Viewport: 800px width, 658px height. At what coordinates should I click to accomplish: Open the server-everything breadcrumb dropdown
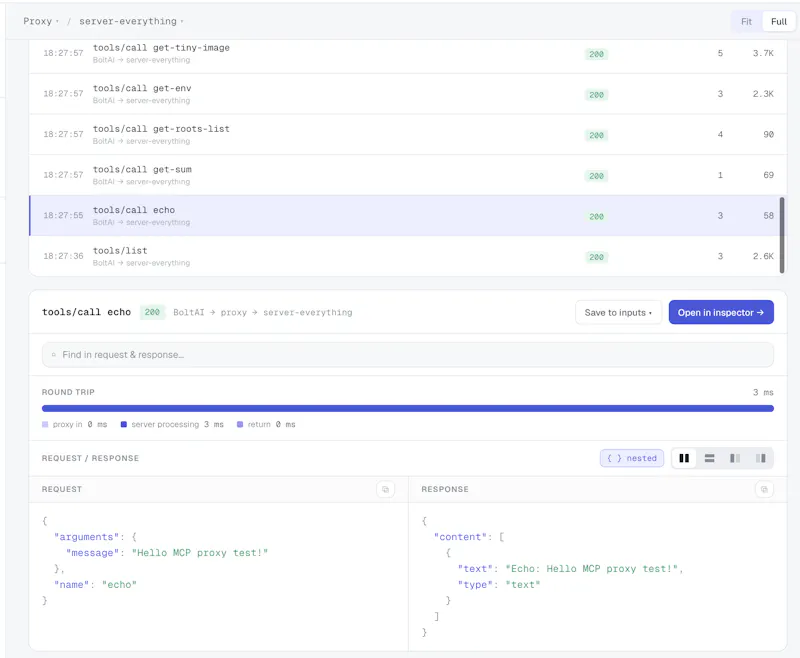point(131,21)
